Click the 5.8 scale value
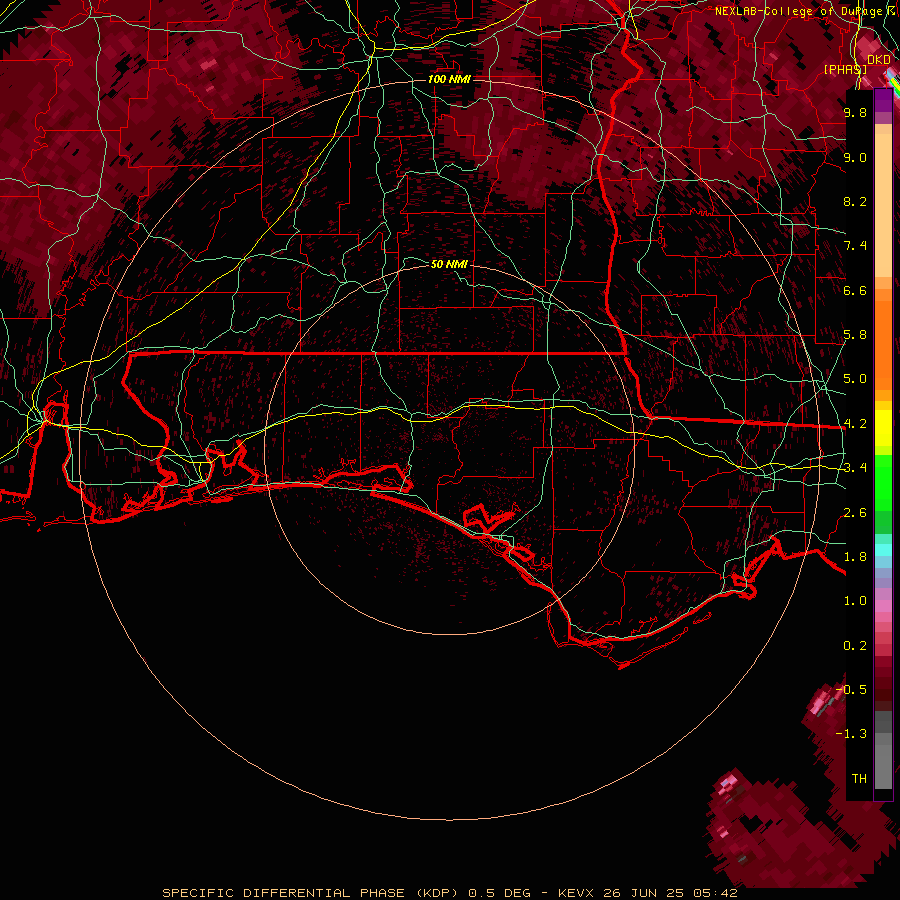This screenshot has width=900, height=900. click(x=855, y=335)
